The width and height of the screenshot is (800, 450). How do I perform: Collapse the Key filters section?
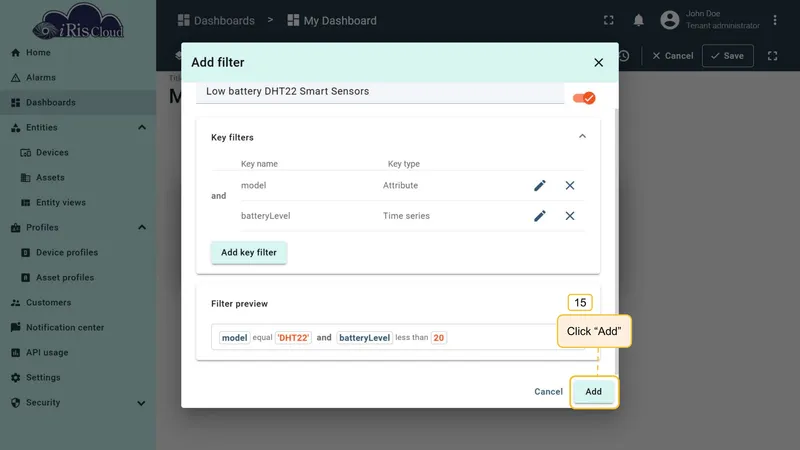(582, 137)
